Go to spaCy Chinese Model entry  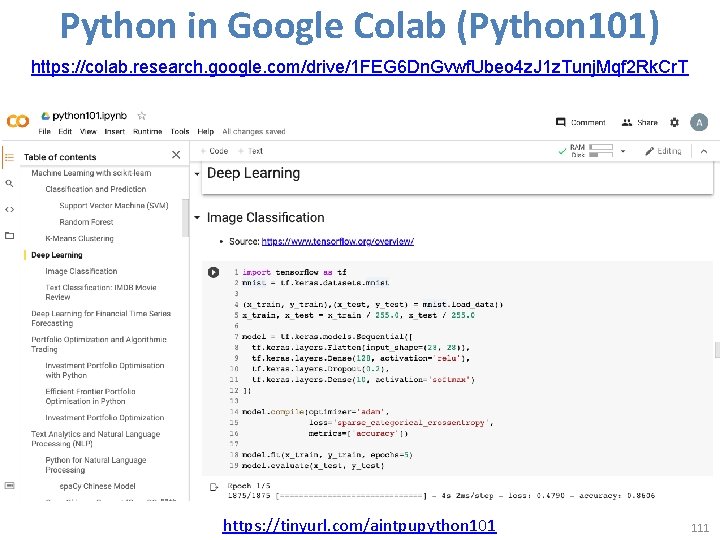pyautogui.click(x=97, y=486)
